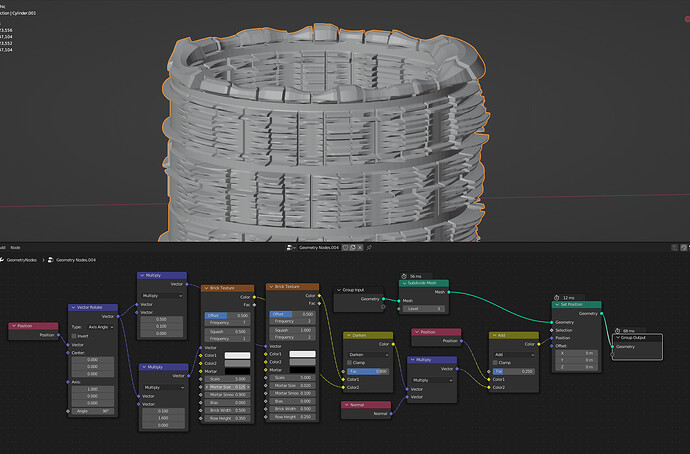The width and height of the screenshot is (690, 454).
Task: Click Color1 swatch on first Brick Texture
Action: tap(237, 355)
